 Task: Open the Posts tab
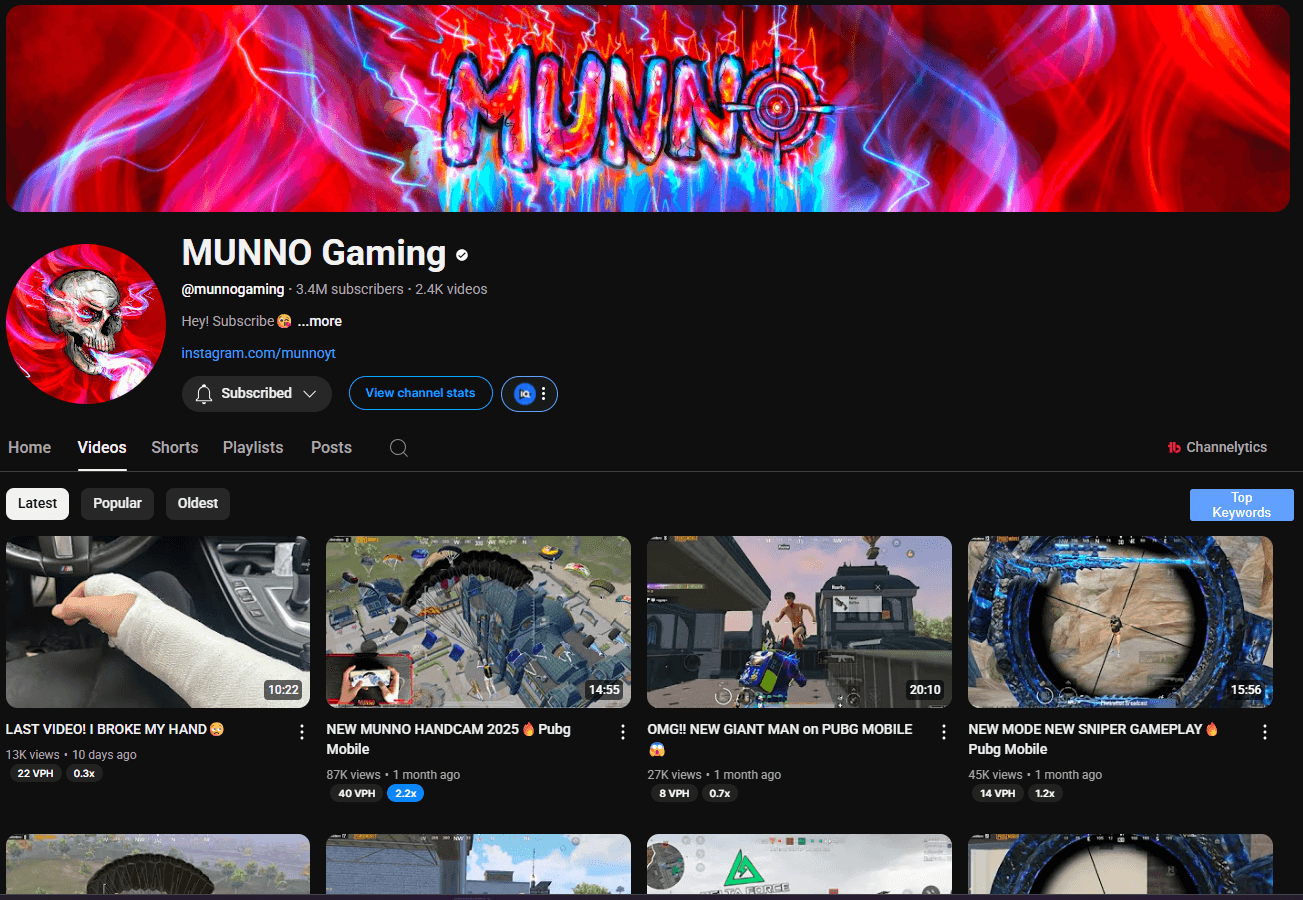[x=331, y=448]
